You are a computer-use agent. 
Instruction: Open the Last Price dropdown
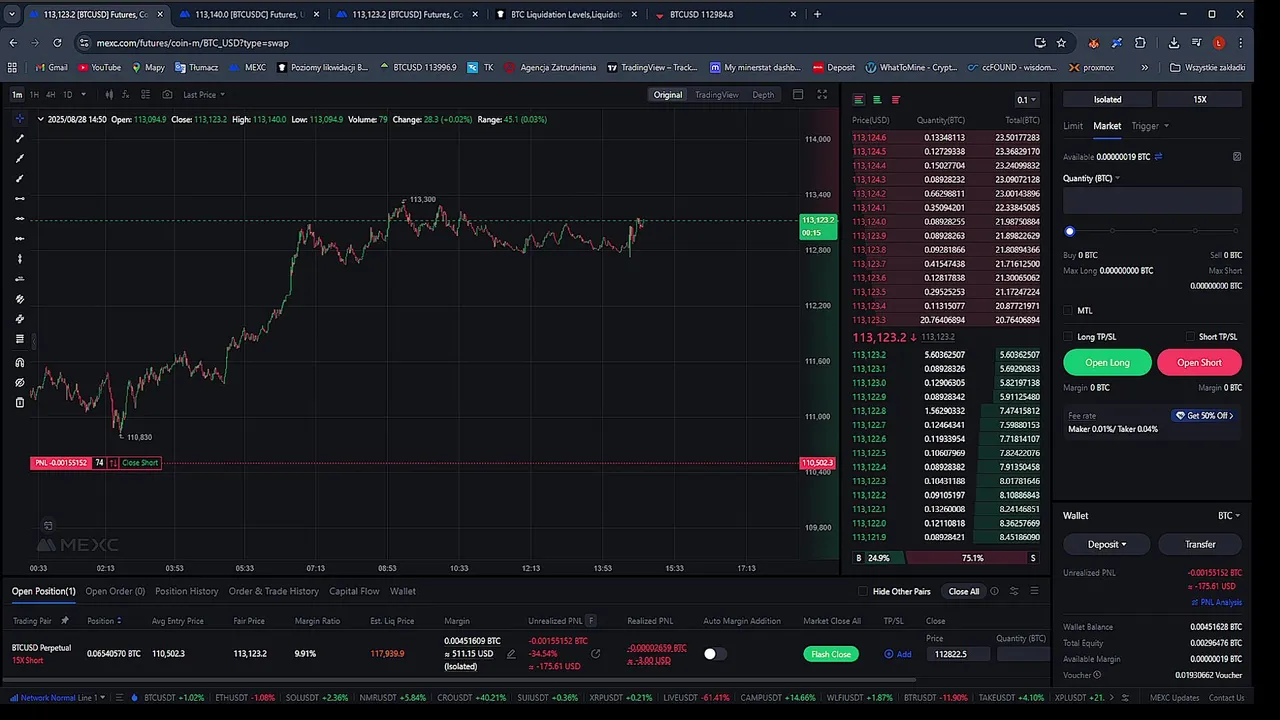[x=204, y=95]
